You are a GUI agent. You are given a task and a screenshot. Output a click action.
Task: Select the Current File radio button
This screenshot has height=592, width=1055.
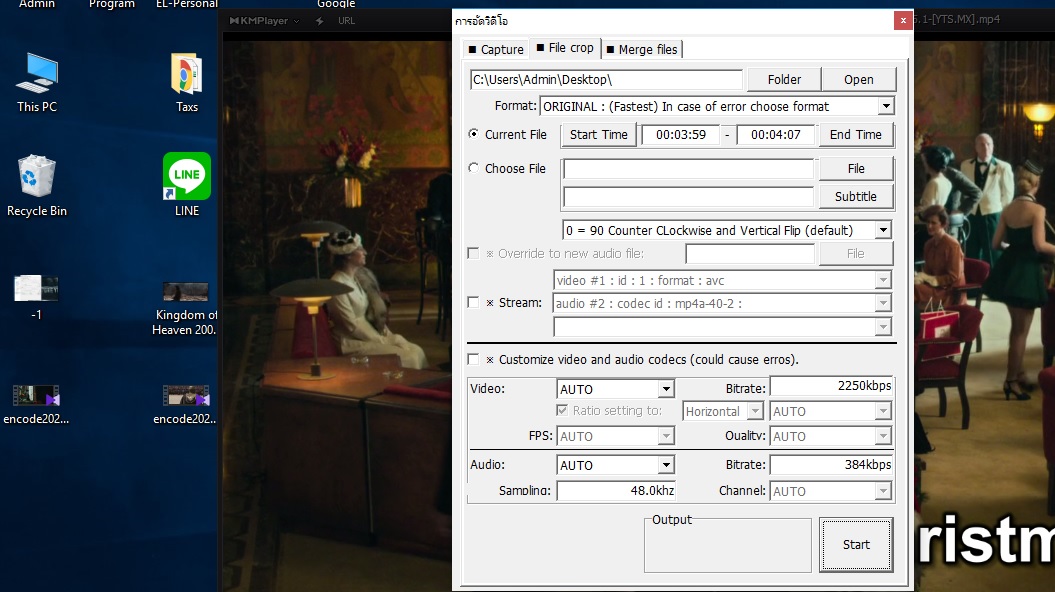pyautogui.click(x=474, y=134)
